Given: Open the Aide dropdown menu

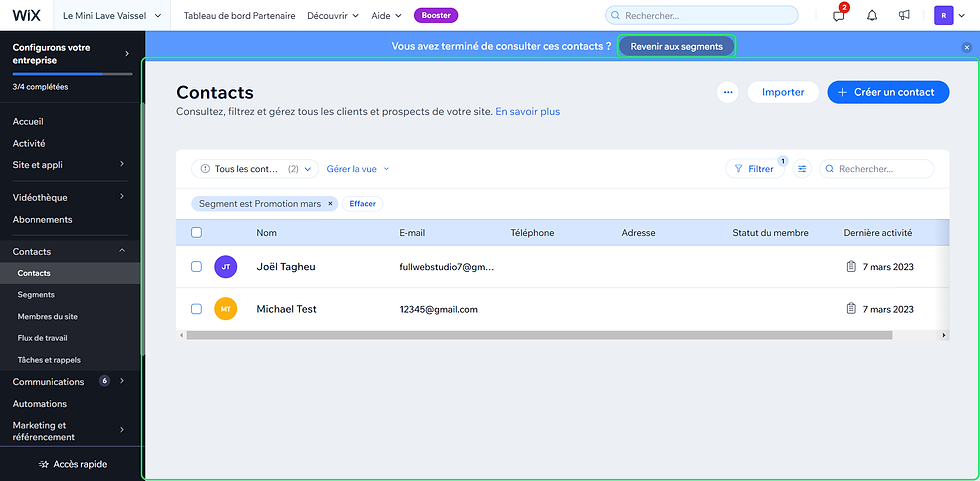Looking at the screenshot, I should (x=386, y=16).
